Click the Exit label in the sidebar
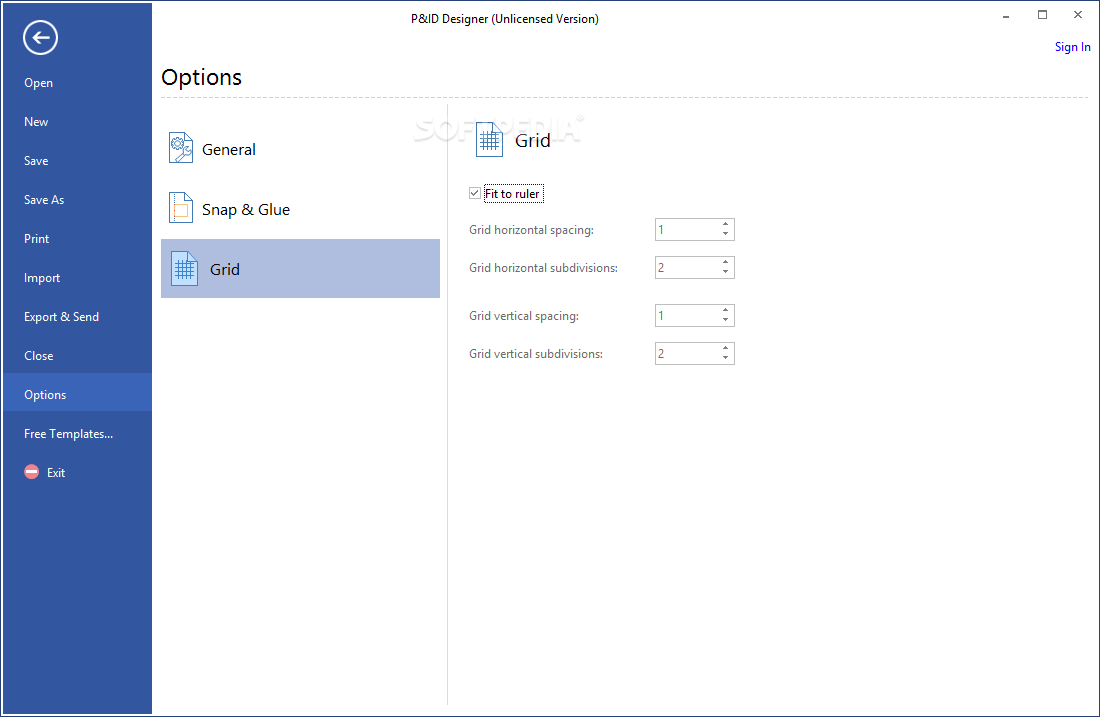The height and width of the screenshot is (717, 1100). (56, 473)
